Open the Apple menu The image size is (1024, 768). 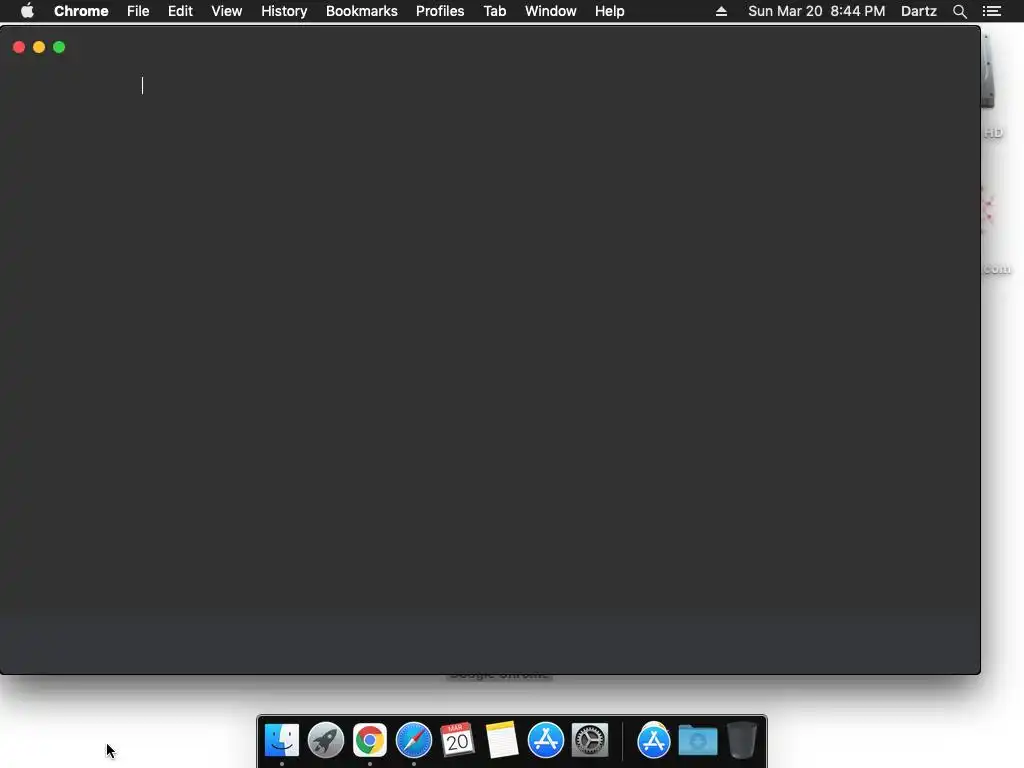point(27,11)
